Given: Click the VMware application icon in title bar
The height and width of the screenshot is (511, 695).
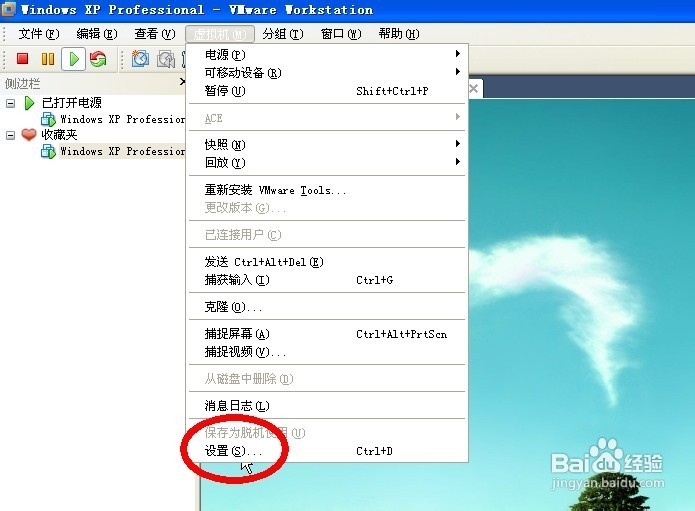Looking at the screenshot, I should (8, 9).
